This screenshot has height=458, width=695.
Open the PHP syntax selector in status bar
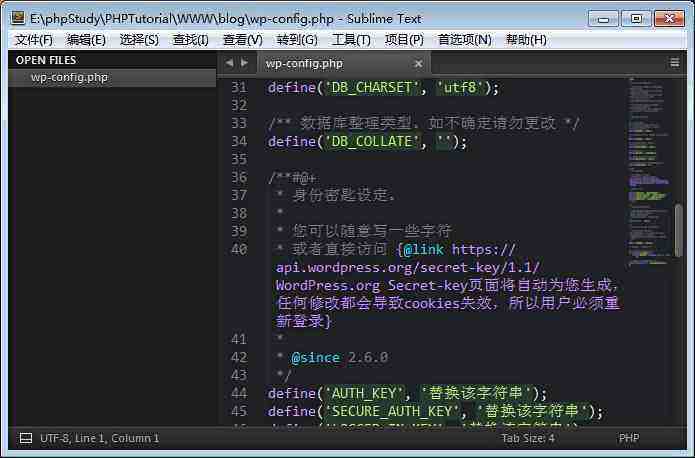(629, 438)
